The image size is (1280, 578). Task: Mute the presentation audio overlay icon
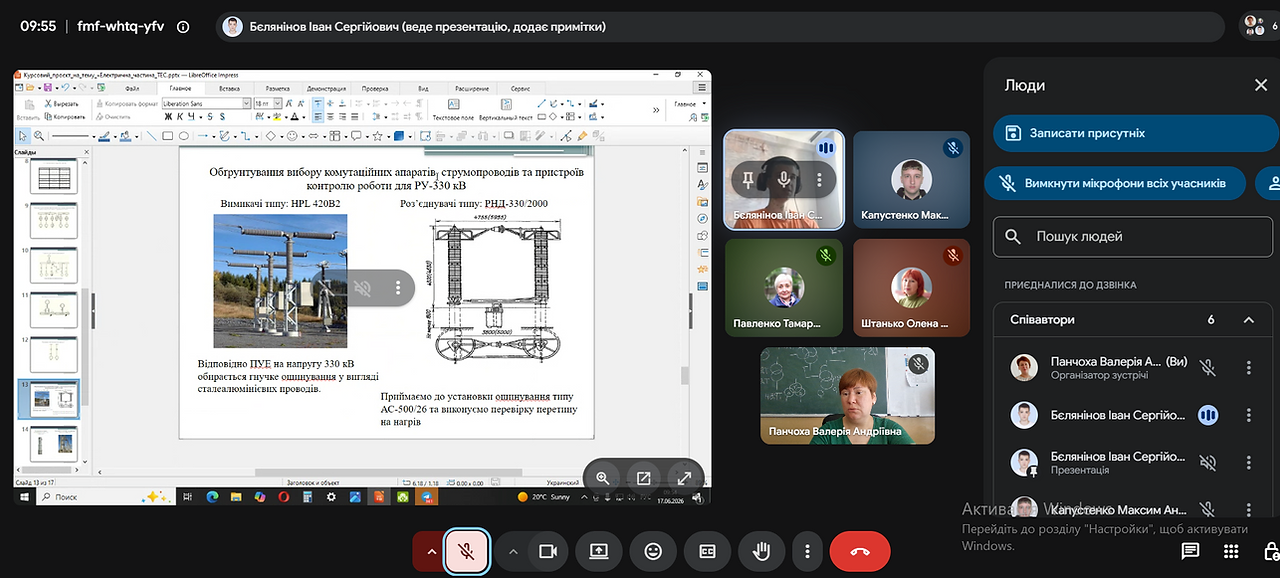click(x=363, y=288)
